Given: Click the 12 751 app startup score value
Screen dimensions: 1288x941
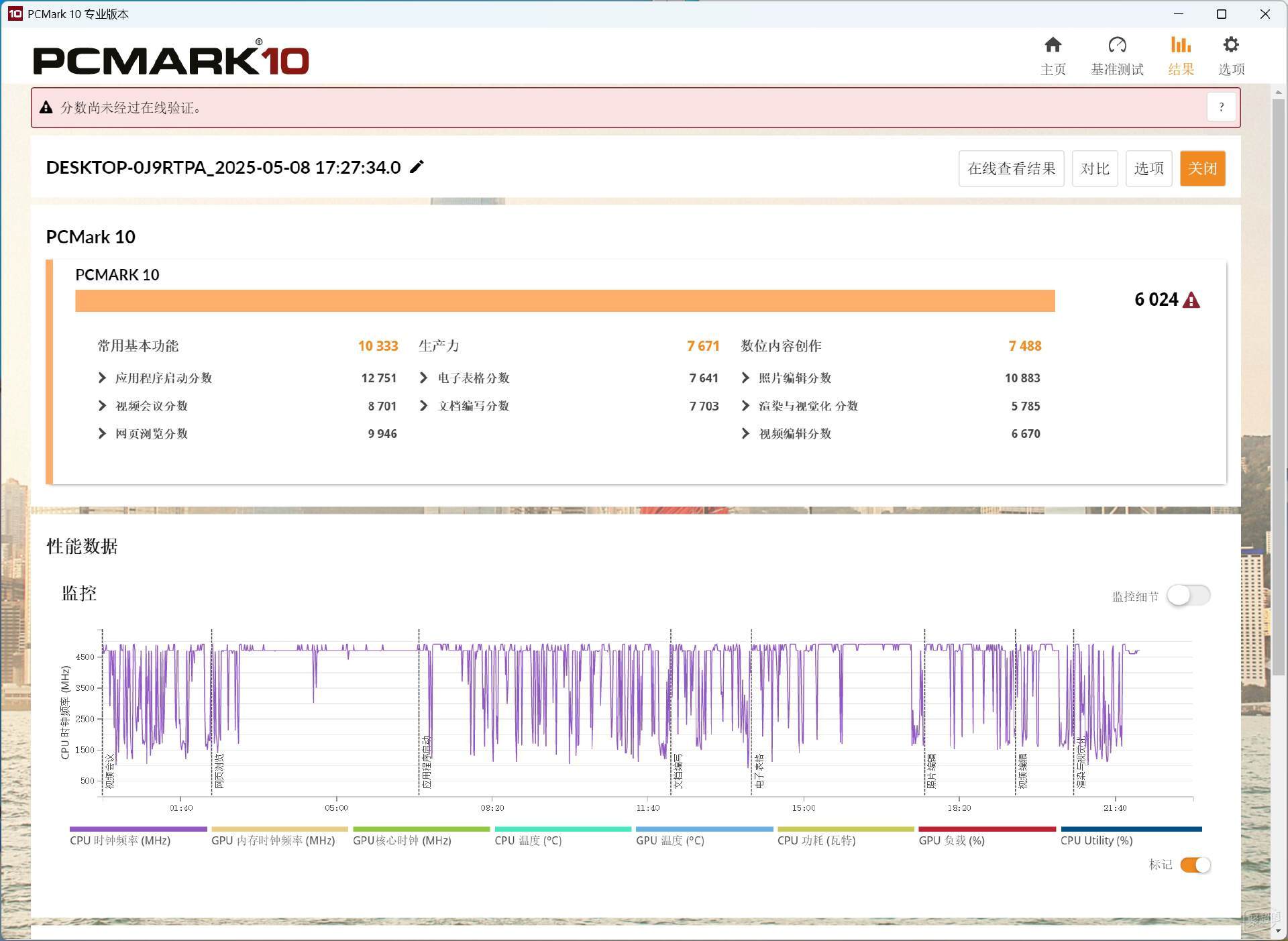Looking at the screenshot, I should pyautogui.click(x=379, y=378).
